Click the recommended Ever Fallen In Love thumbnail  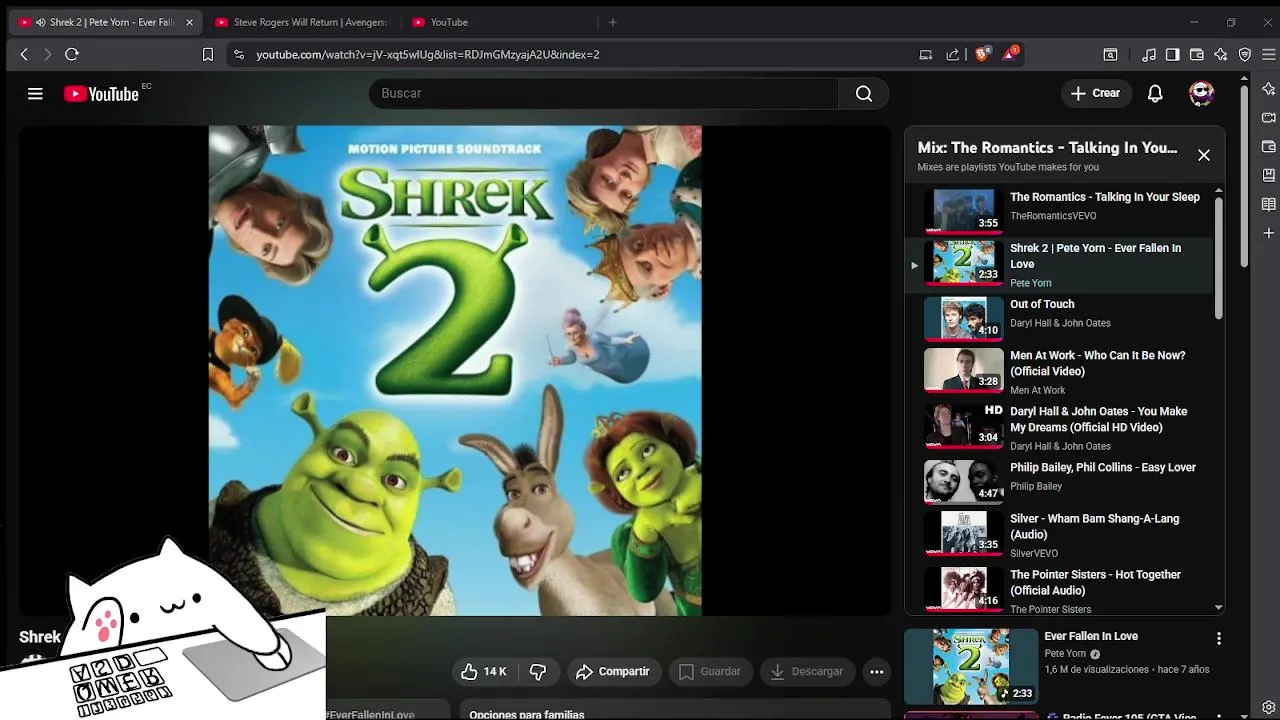coord(971,666)
